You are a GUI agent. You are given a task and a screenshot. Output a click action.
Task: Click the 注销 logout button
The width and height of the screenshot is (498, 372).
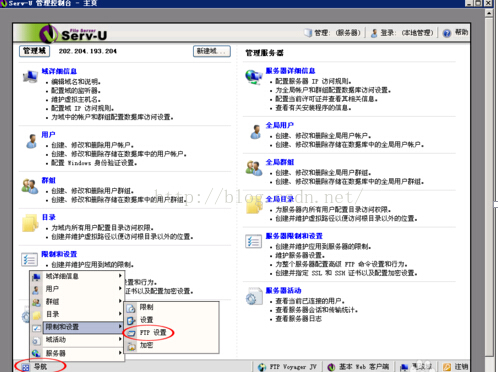click(456, 367)
